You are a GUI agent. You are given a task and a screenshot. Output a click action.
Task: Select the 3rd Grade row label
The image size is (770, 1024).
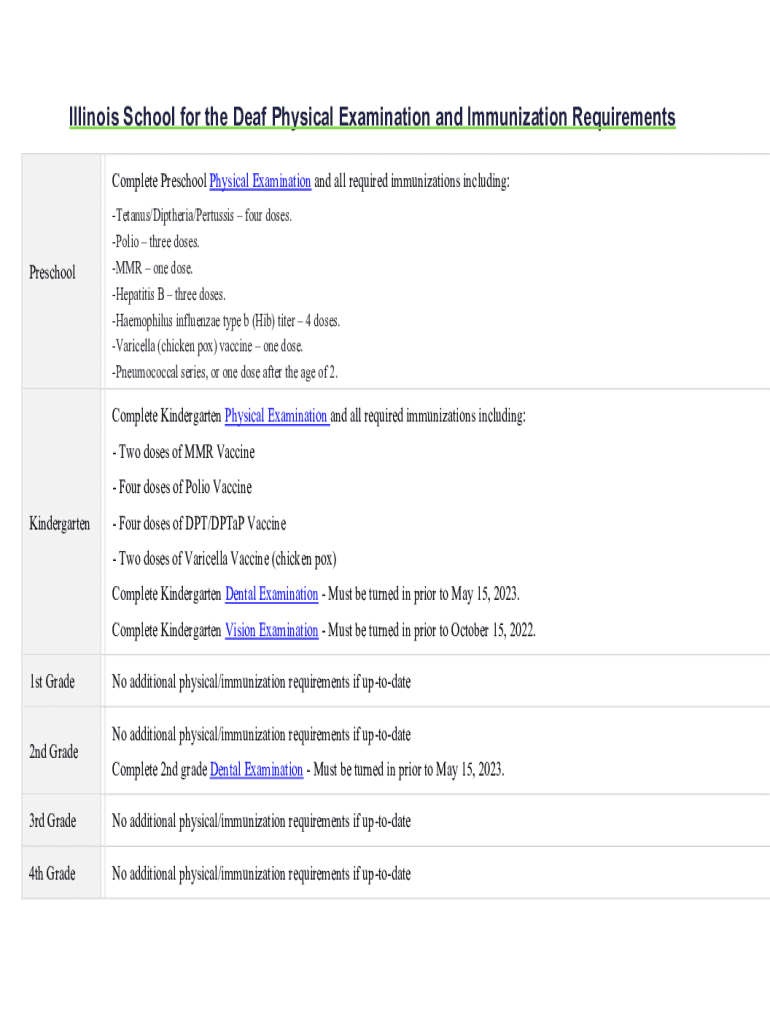pos(52,821)
